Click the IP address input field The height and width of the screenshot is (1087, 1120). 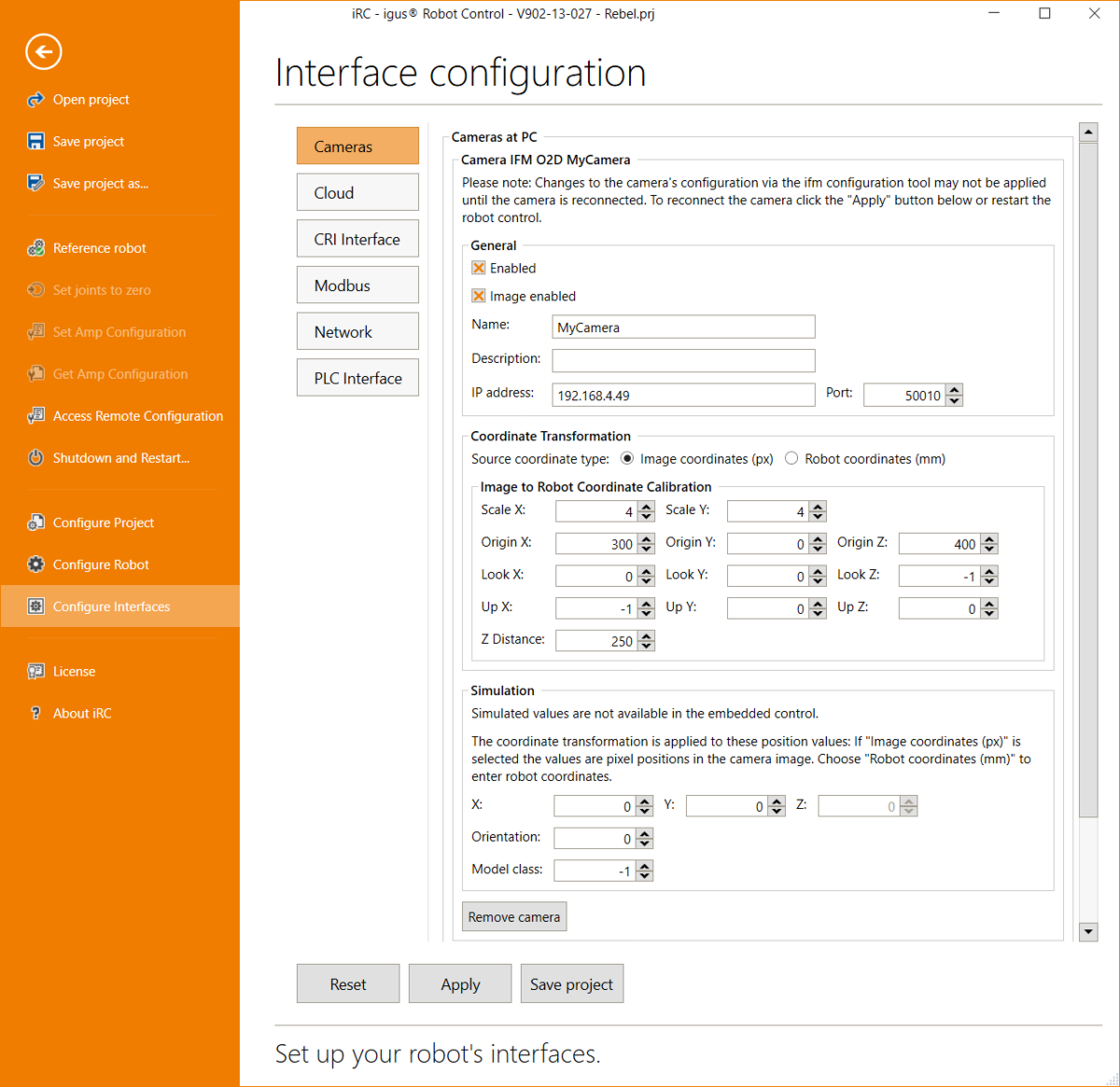point(683,395)
